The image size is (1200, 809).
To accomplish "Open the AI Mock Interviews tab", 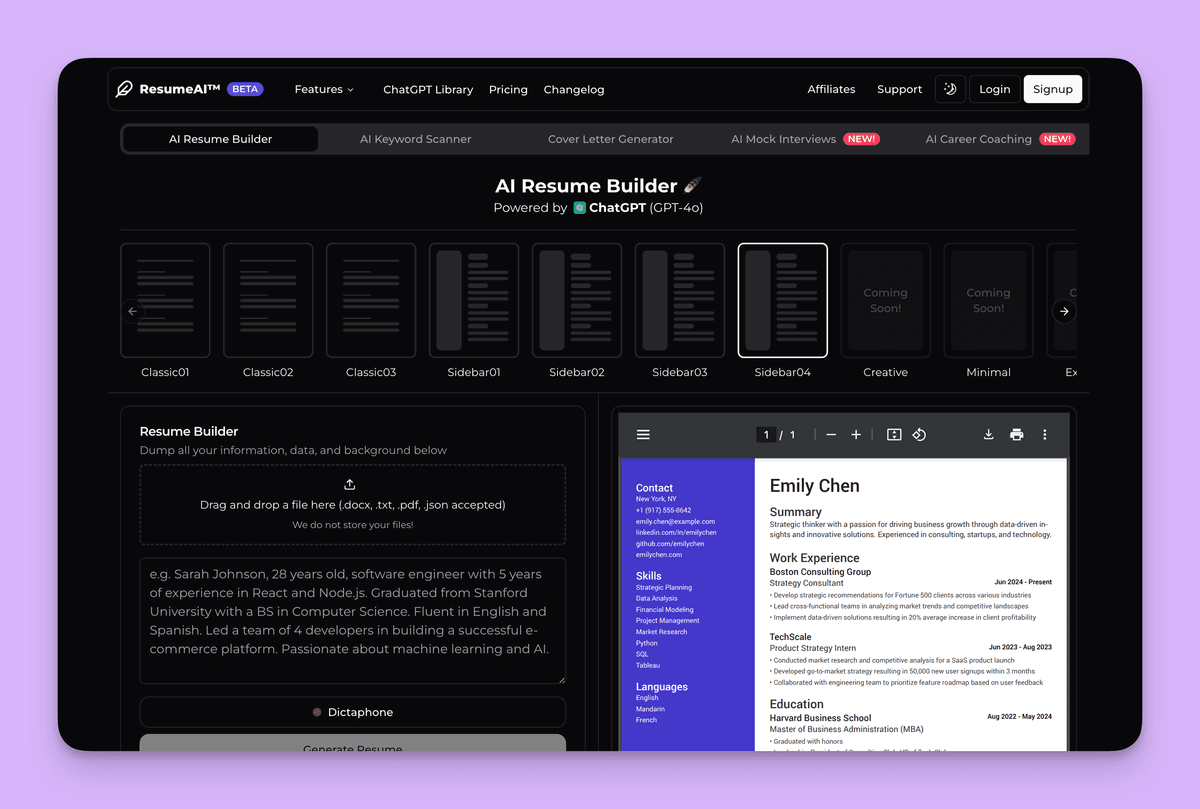I will (x=805, y=139).
